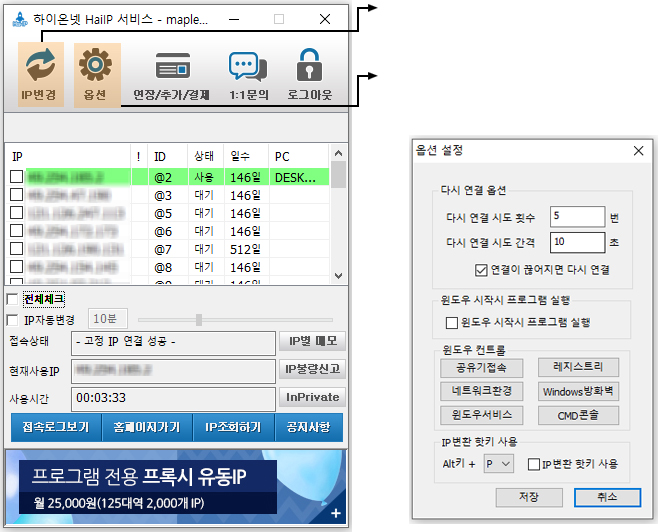This screenshot has height=532, width=659.
Task: Select the DESK... cell in row @2
Action: [x=299, y=177]
